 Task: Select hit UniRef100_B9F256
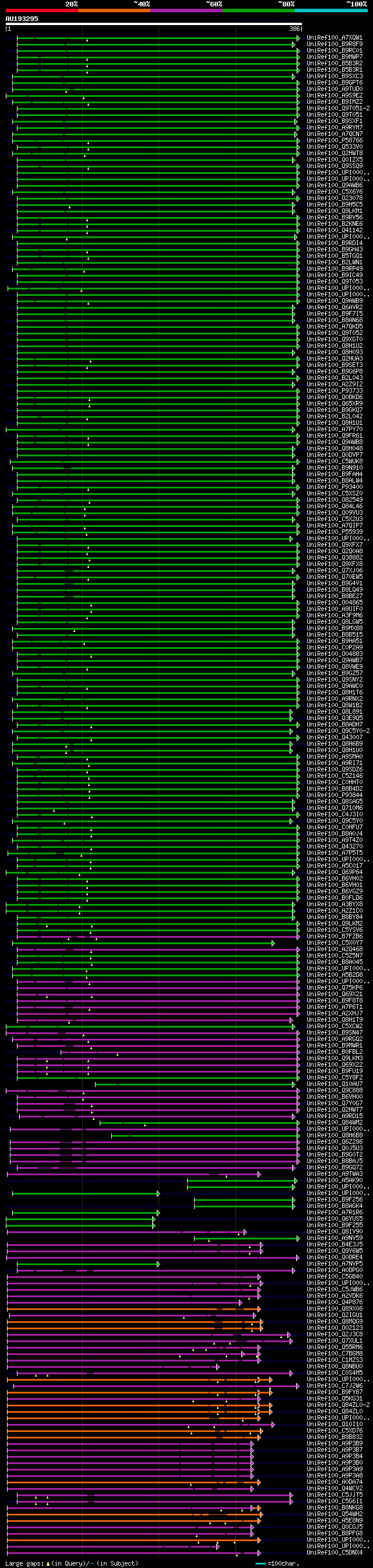[x=335, y=1200]
